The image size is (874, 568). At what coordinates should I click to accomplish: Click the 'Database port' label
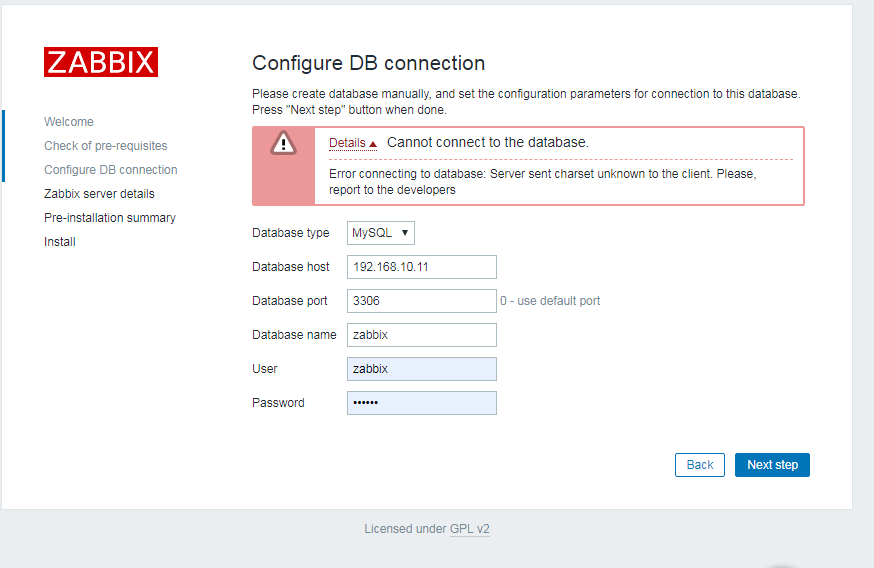coord(289,301)
